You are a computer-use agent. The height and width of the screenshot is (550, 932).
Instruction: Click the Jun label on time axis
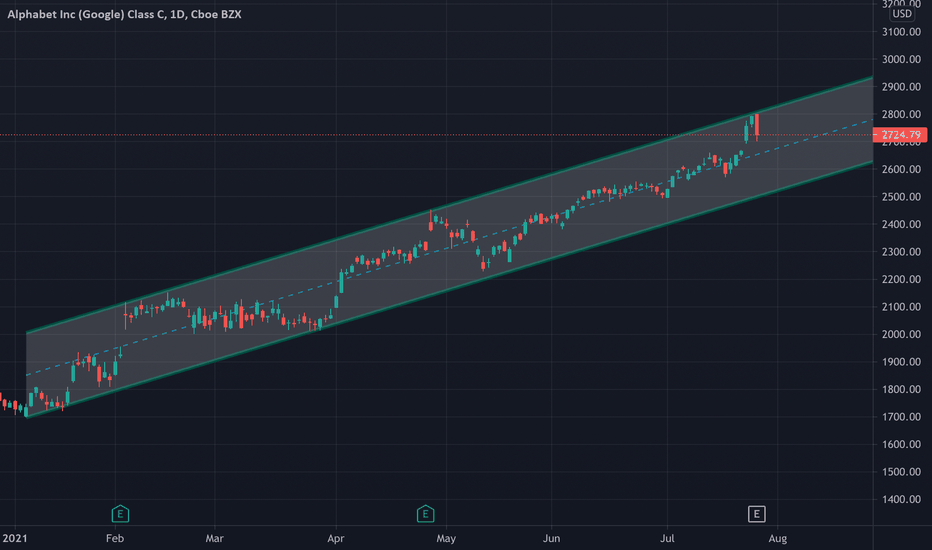[552, 538]
